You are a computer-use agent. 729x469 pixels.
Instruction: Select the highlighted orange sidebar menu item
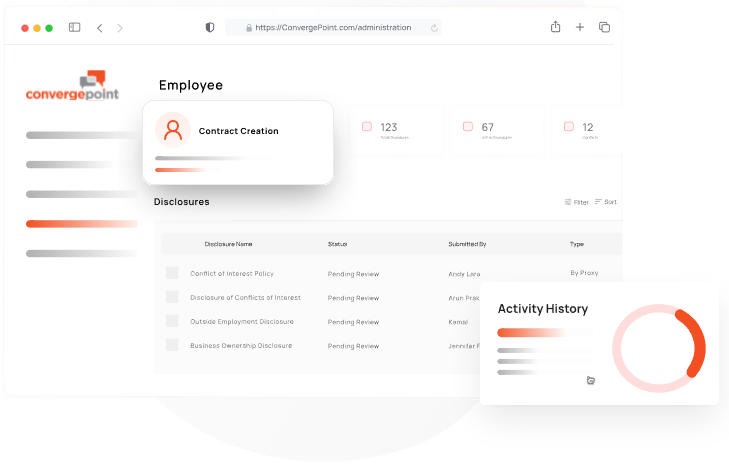coord(82,224)
